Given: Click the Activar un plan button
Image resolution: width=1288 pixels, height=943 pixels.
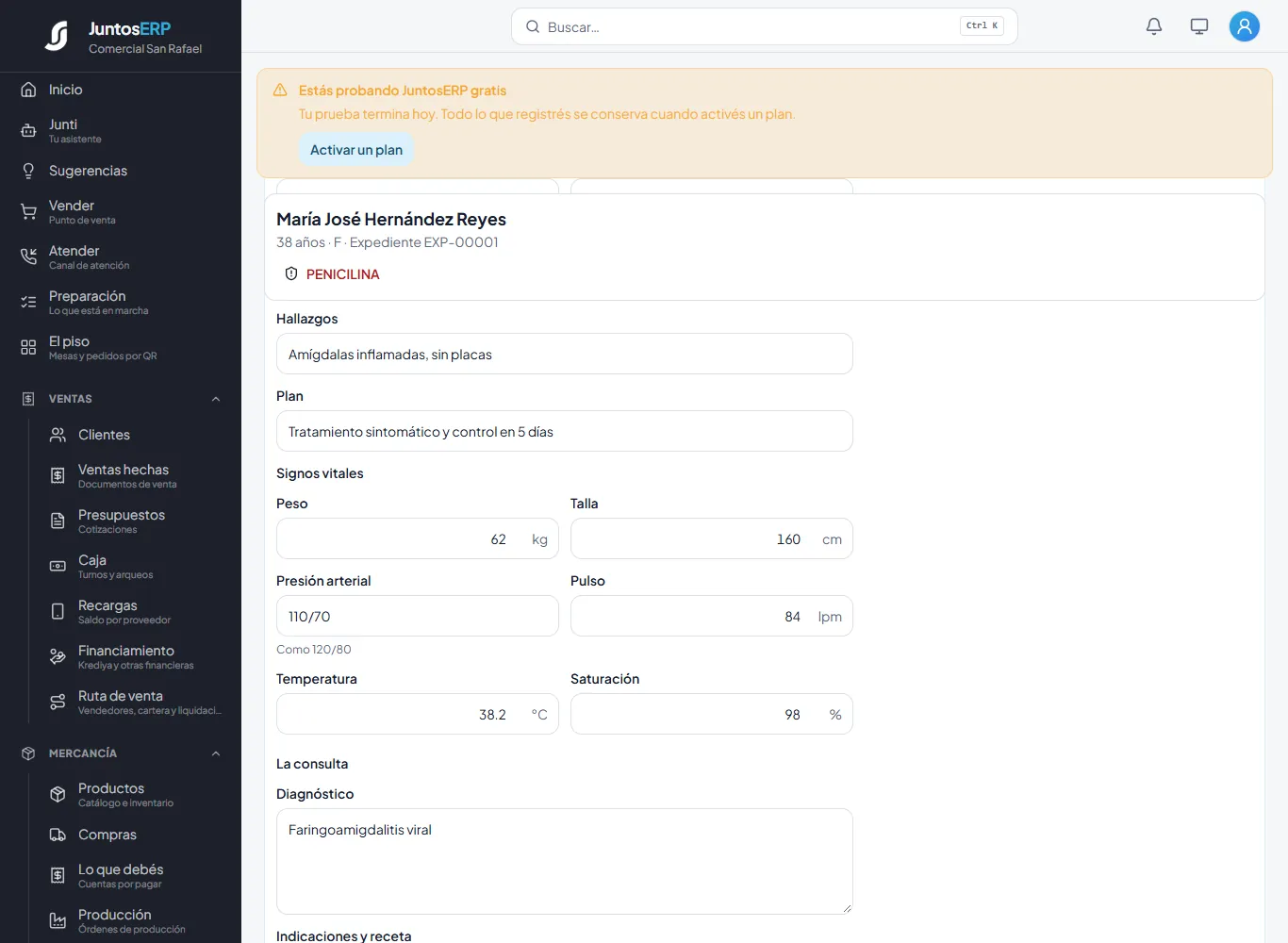Looking at the screenshot, I should [x=356, y=150].
